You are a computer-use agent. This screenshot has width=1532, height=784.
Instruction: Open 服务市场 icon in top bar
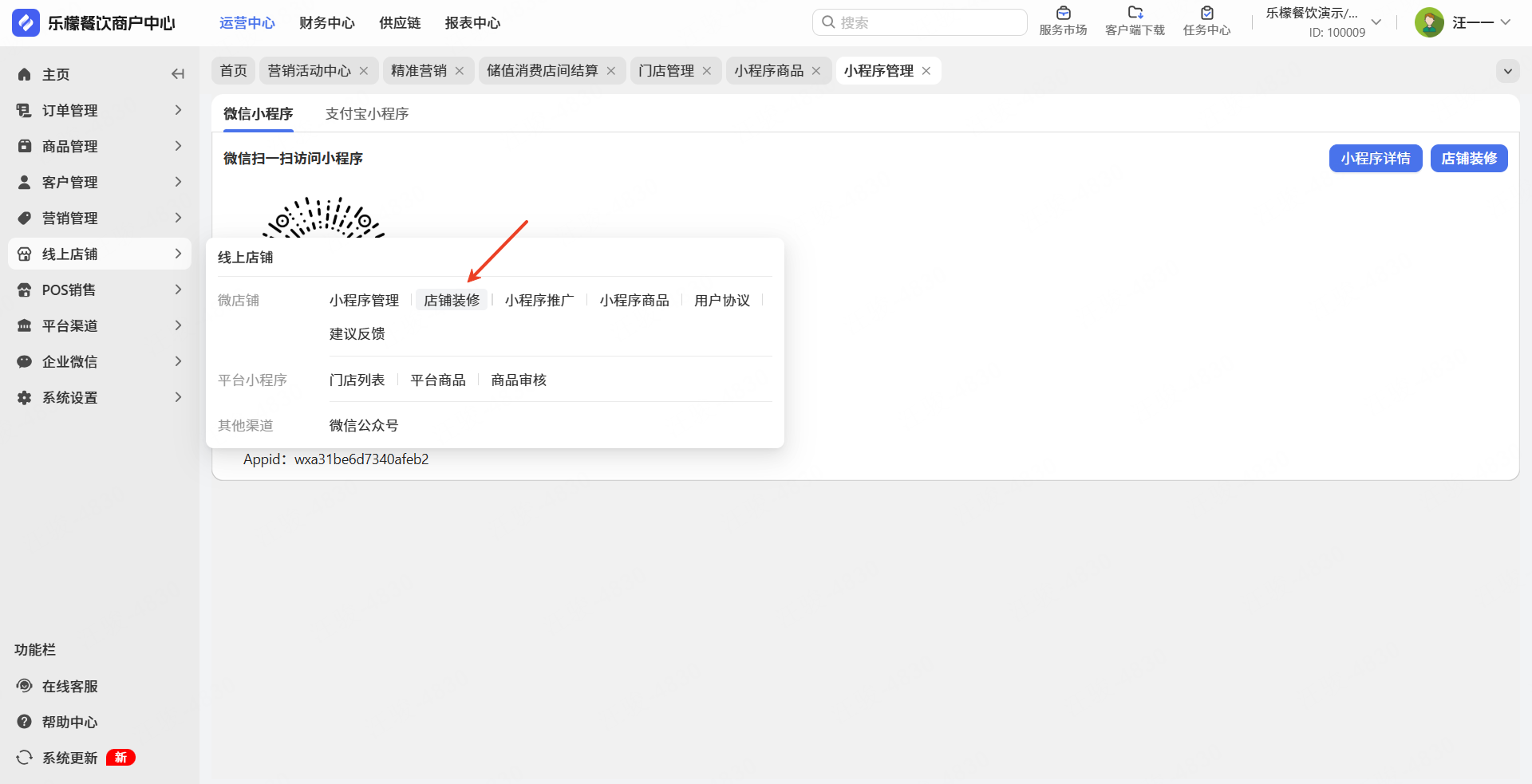[1063, 13]
